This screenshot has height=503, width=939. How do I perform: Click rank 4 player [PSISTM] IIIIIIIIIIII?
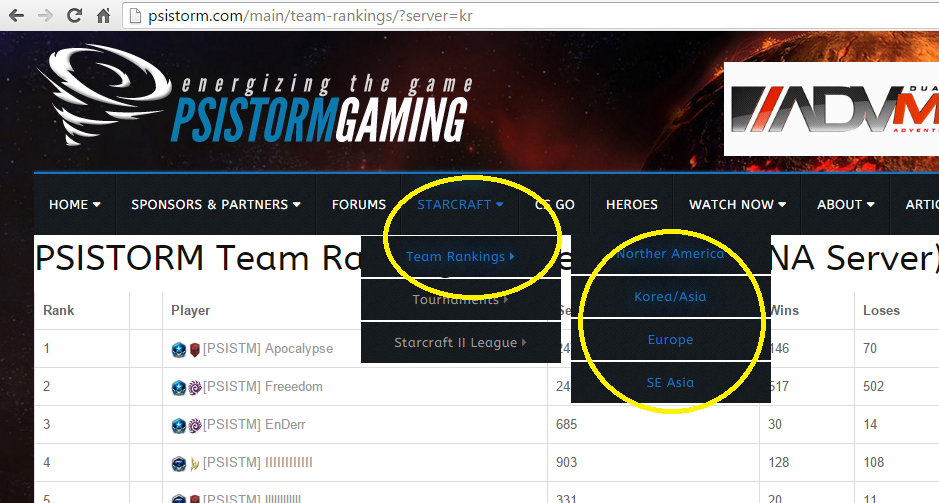pyautogui.click(x=258, y=462)
